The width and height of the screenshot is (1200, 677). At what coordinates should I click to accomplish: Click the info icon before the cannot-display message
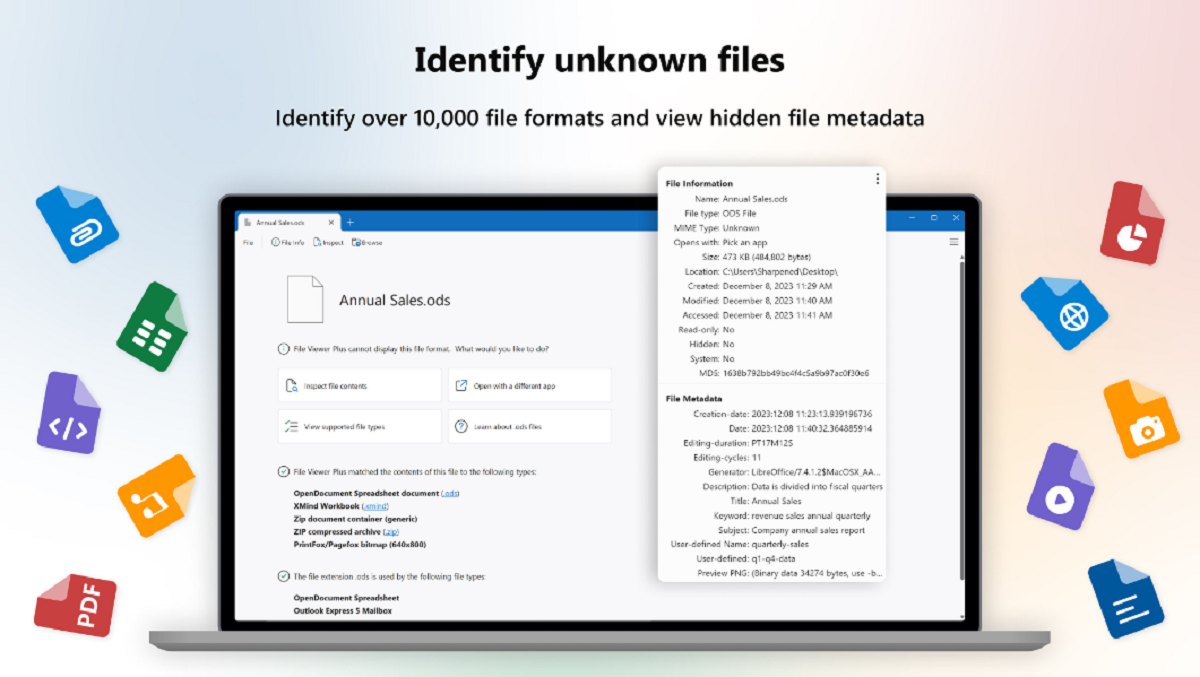click(x=282, y=349)
